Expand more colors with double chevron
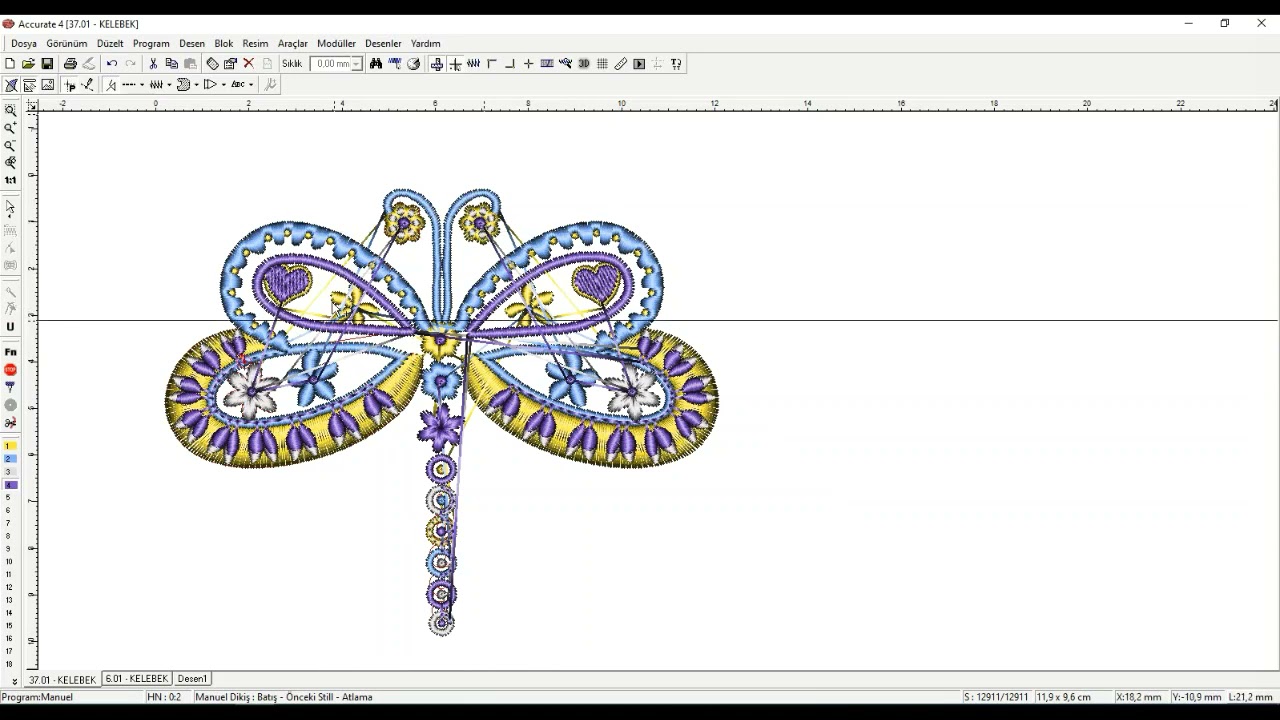The width and height of the screenshot is (1280, 720). tap(14, 681)
